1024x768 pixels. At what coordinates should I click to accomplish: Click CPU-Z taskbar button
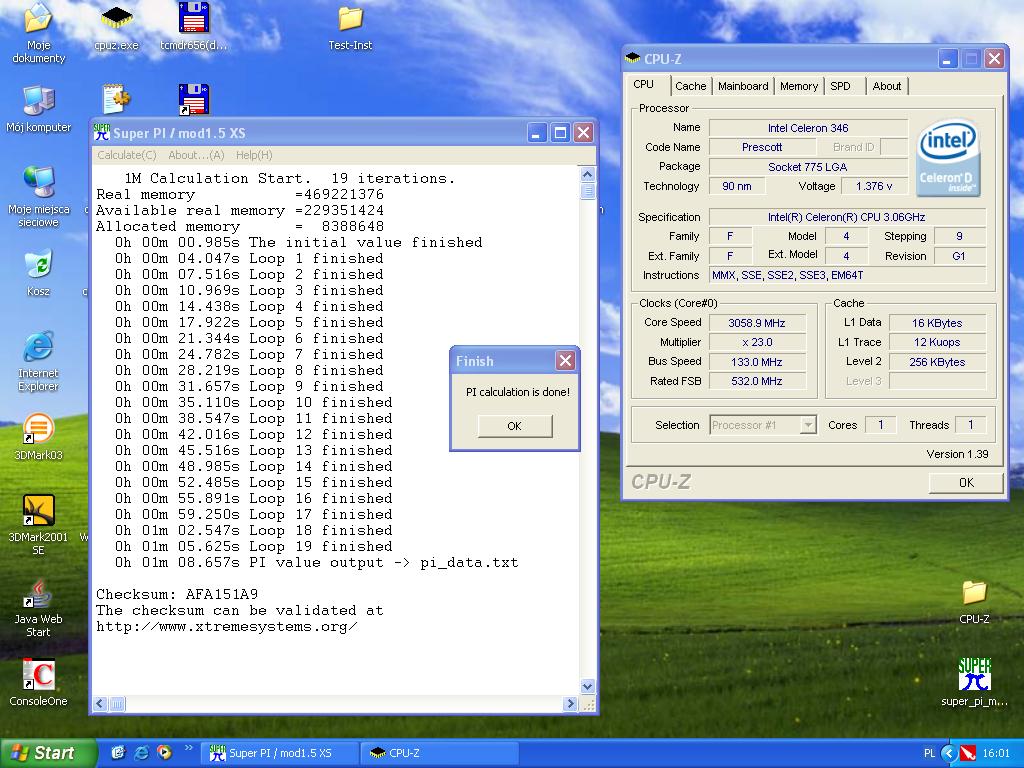(439, 753)
